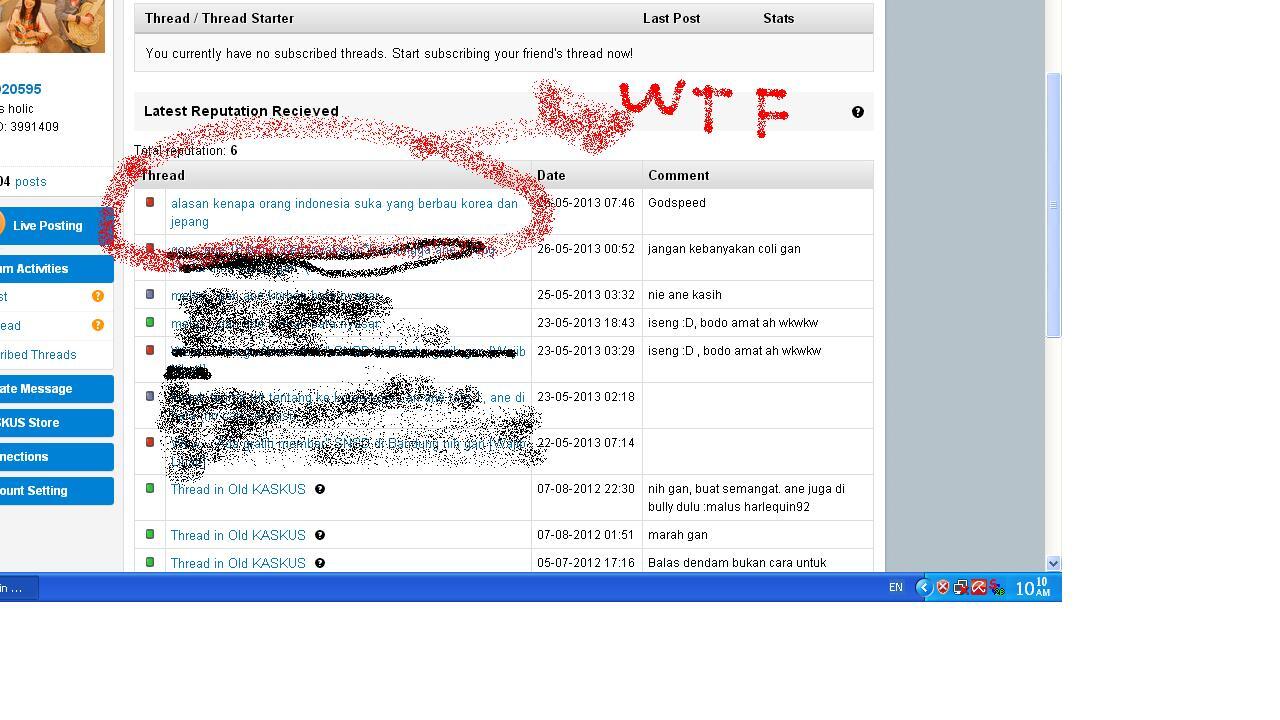1280x720 pixels.
Task: Open the disconnected network tray icon
Action: [x=961, y=588]
